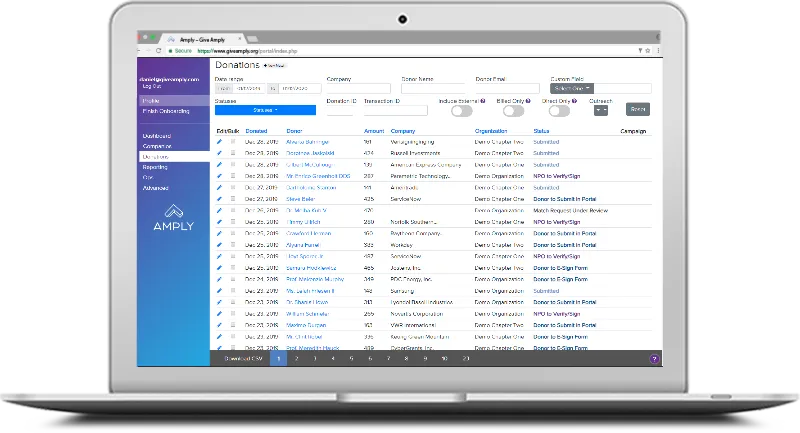Viewport: 800px width, 433px height.
Task: Click the browser back arrow
Action: 139,50
